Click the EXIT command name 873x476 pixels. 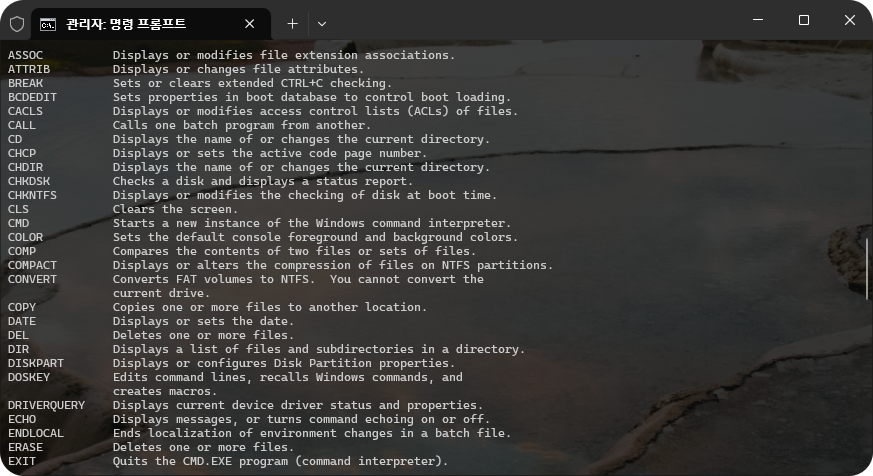[22, 461]
